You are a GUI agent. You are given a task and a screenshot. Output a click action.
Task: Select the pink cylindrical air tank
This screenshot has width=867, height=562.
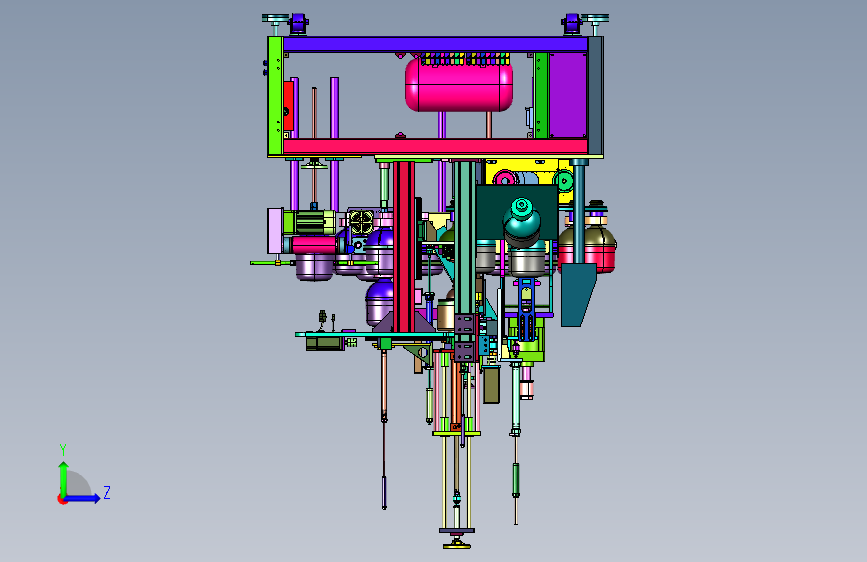459,85
